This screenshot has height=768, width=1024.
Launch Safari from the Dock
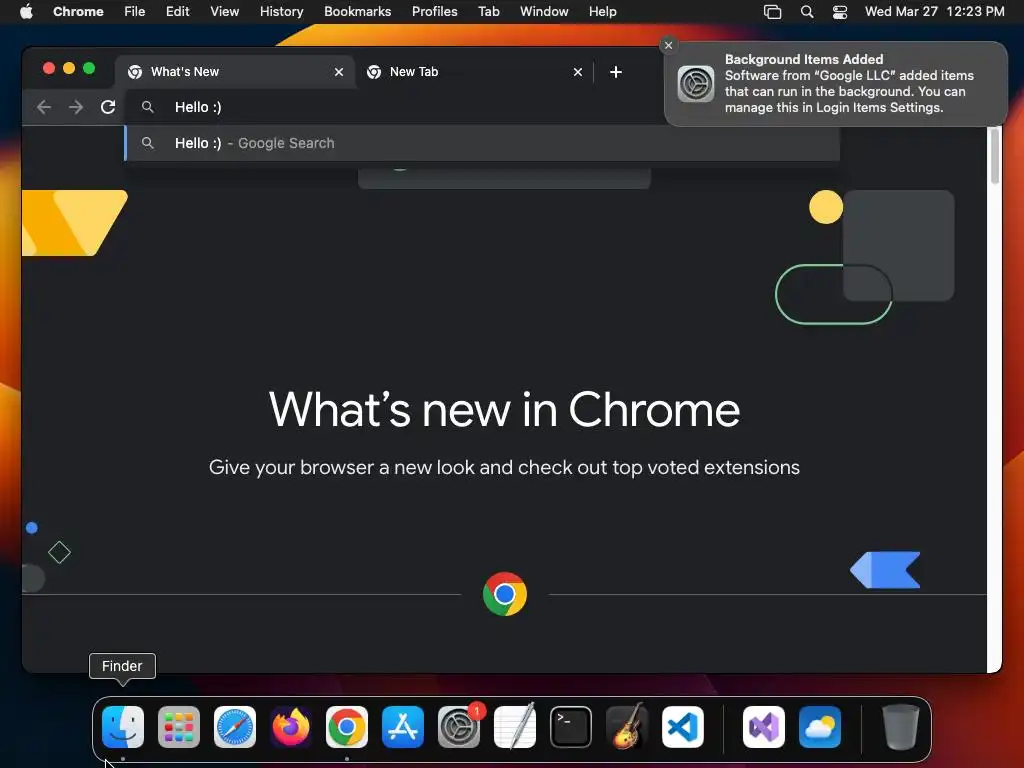point(235,727)
